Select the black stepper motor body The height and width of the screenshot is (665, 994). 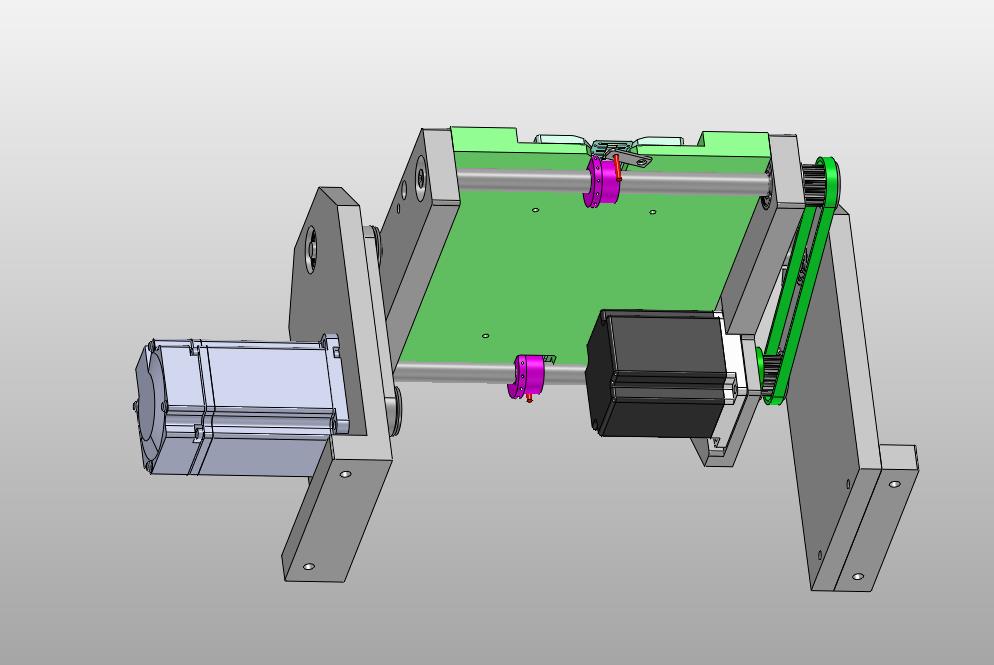coord(656,374)
